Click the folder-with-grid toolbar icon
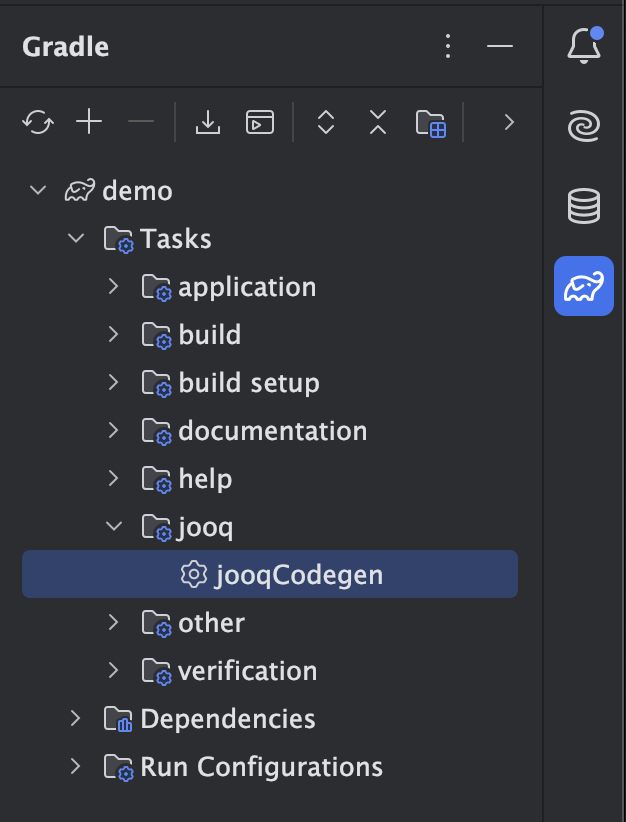626x822 pixels. click(x=430, y=123)
